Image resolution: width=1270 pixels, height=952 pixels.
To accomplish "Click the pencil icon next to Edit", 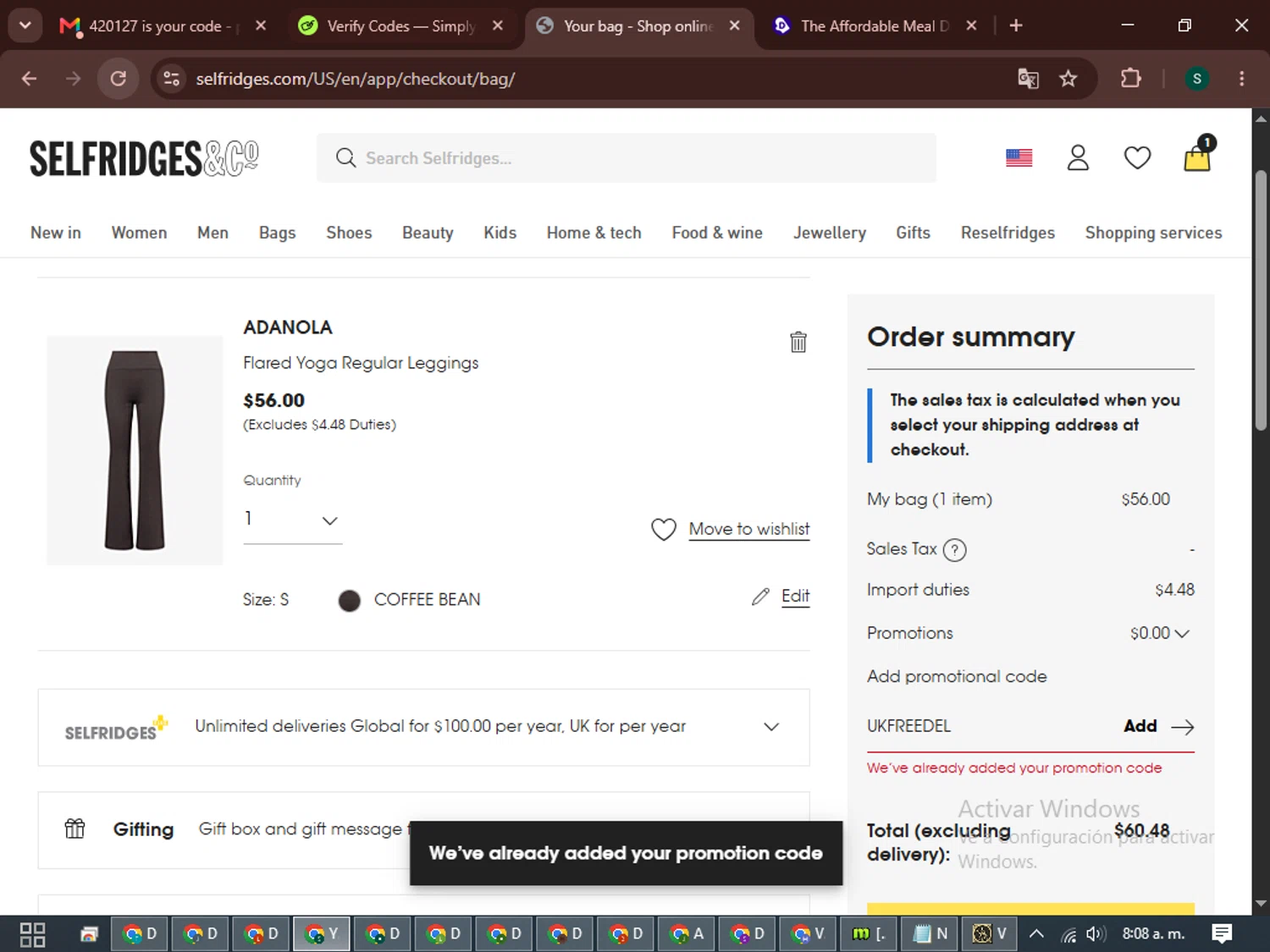I will point(760,597).
